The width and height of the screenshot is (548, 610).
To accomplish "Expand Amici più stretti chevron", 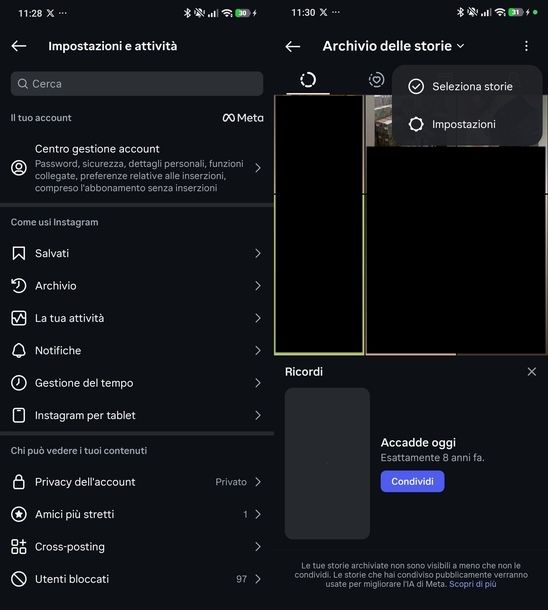I will [258, 514].
